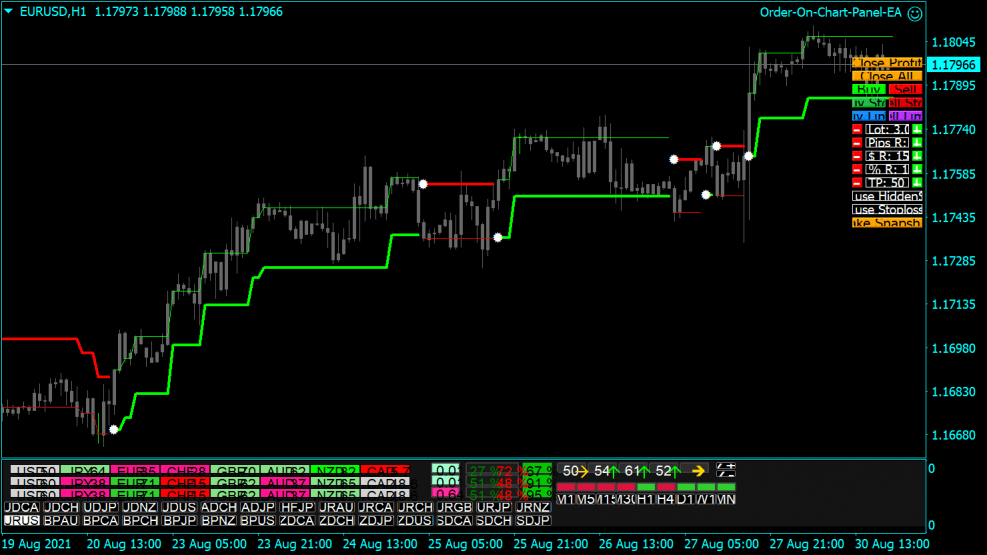Screen dimensions: 987x555
Task: Click the 61 up-arrow strength indicator
Action: 636,471
